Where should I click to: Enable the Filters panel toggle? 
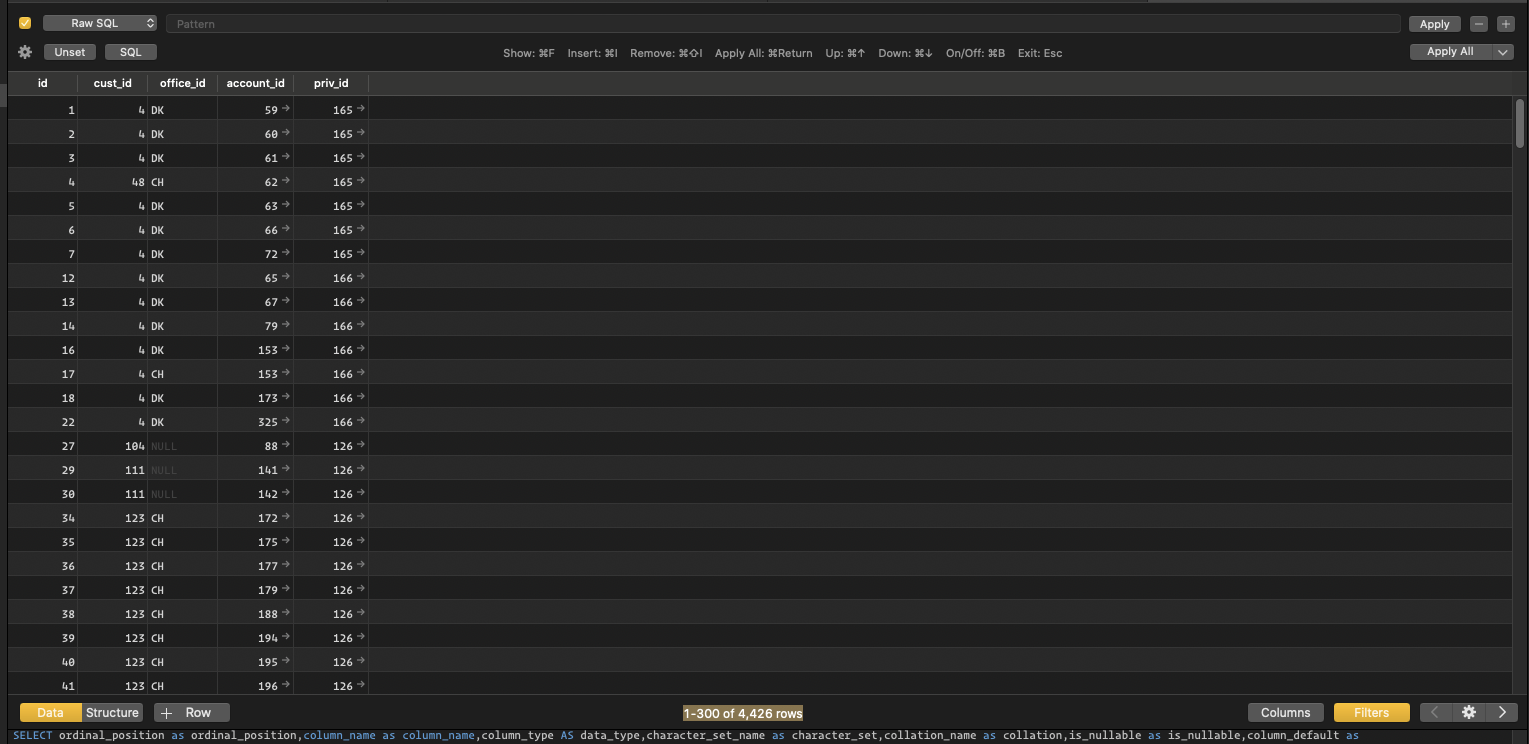1371,712
